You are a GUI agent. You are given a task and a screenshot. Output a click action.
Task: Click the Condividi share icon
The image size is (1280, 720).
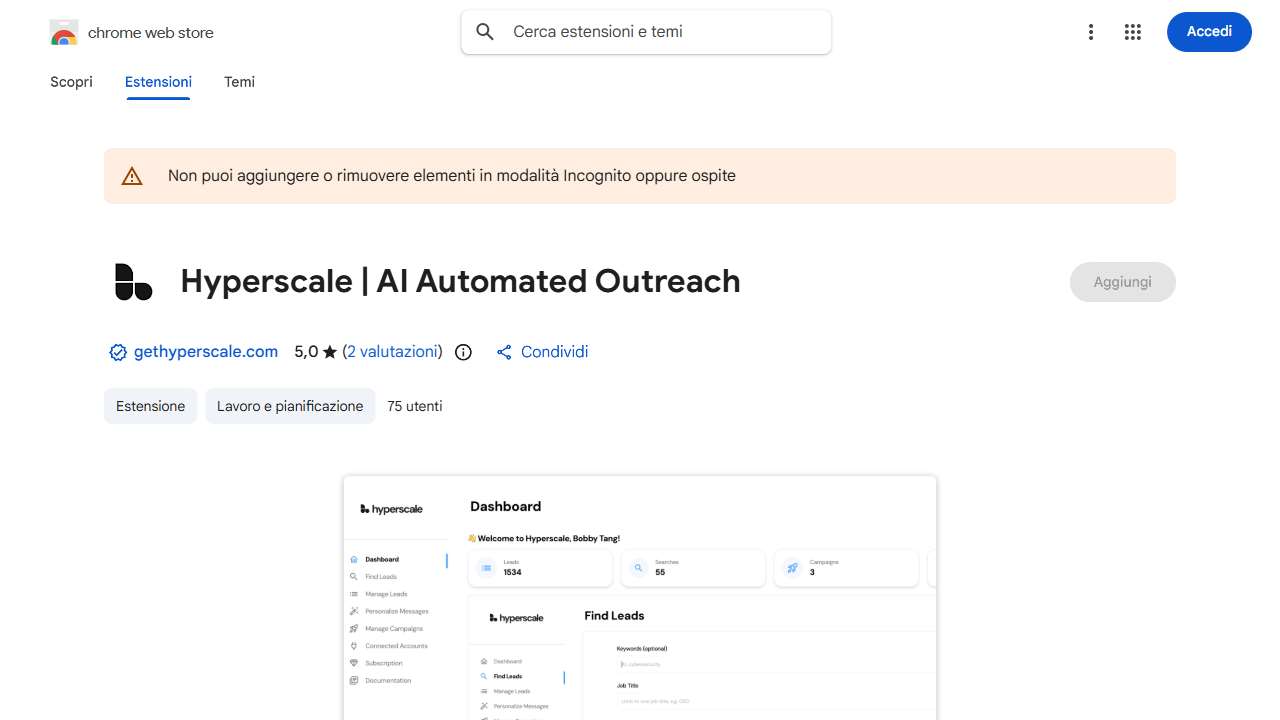coord(504,352)
